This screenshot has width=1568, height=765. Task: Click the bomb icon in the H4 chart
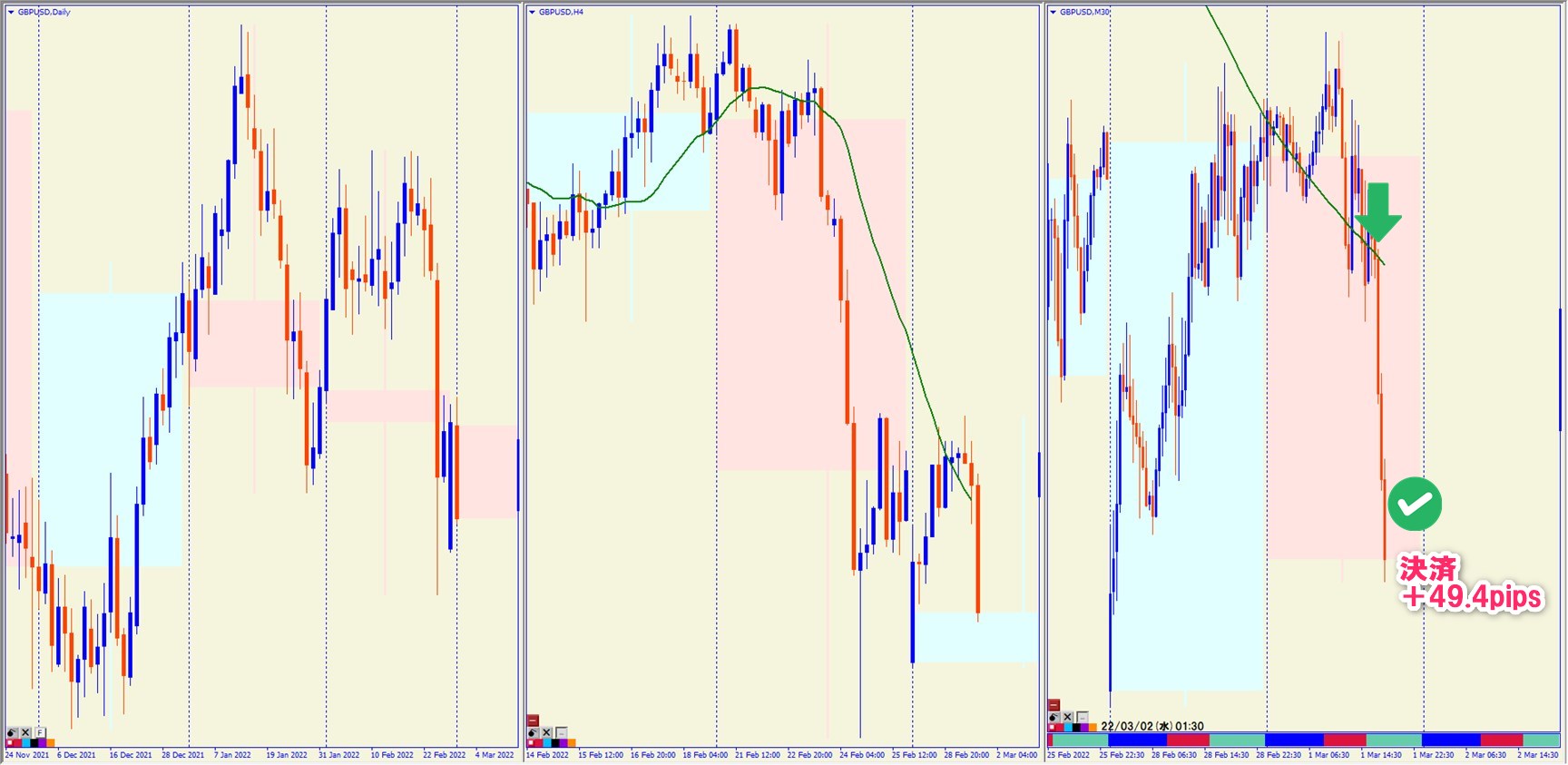click(534, 732)
